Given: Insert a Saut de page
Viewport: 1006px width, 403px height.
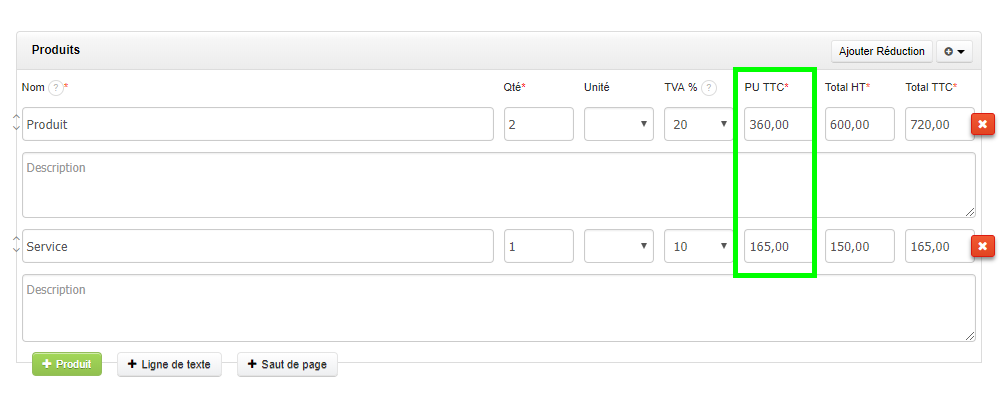Looking at the screenshot, I should coord(287,365).
